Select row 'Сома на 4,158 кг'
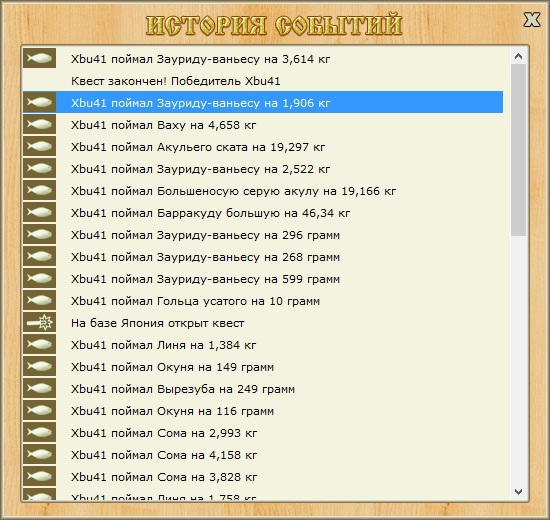The image size is (550, 520). (263, 454)
